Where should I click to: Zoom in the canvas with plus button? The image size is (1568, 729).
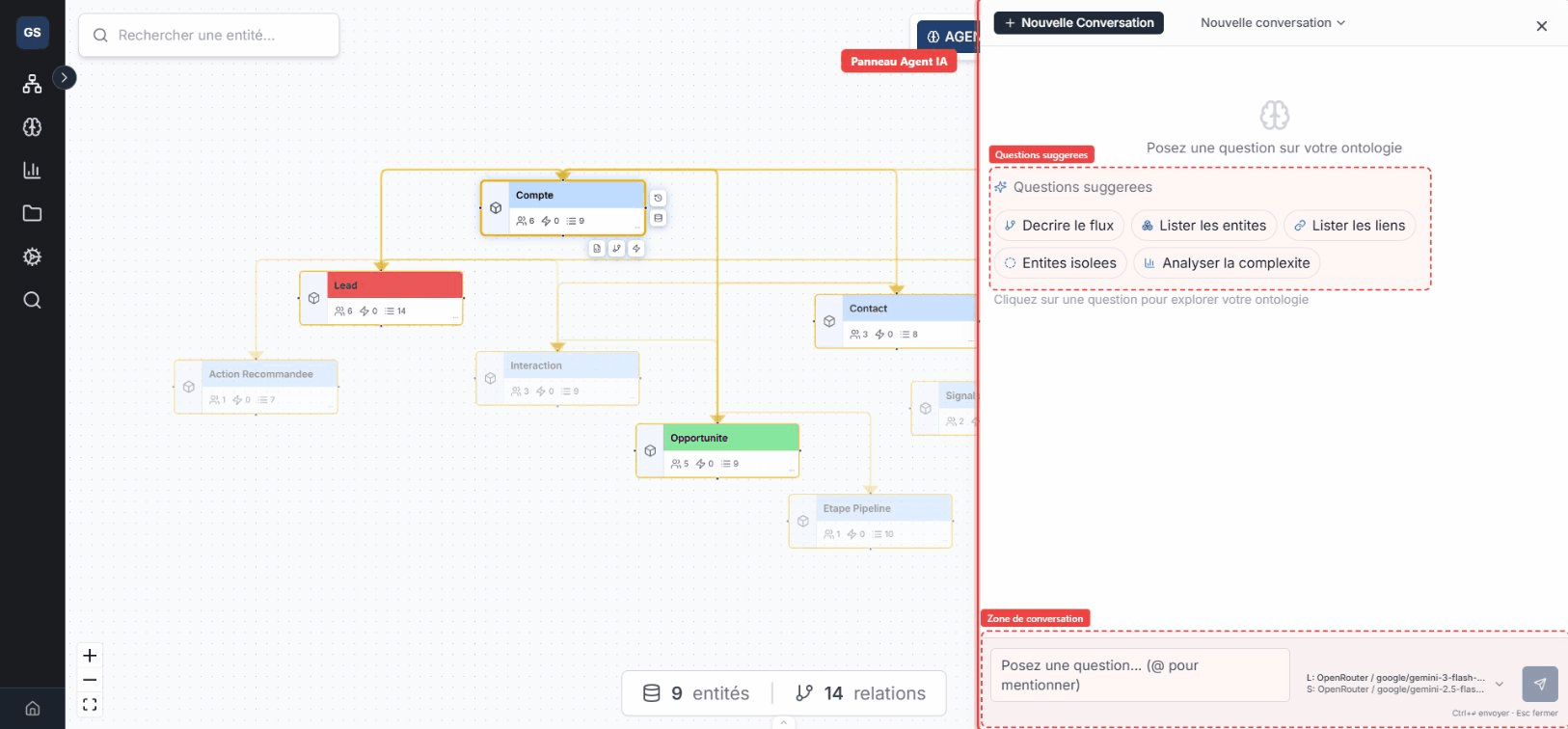coord(90,656)
